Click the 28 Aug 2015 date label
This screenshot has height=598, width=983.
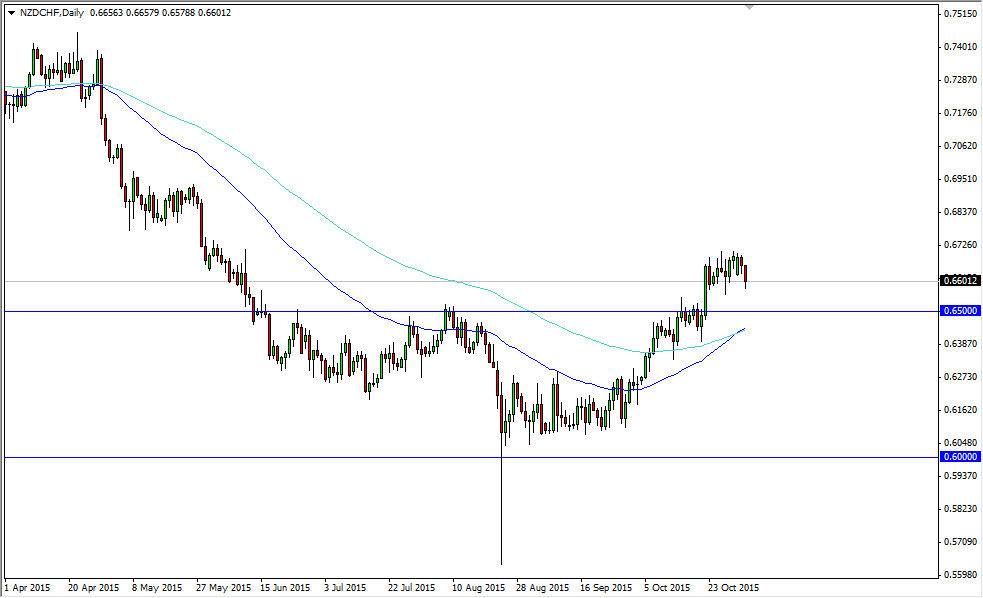pyautogui.click(x=543, y=588)
